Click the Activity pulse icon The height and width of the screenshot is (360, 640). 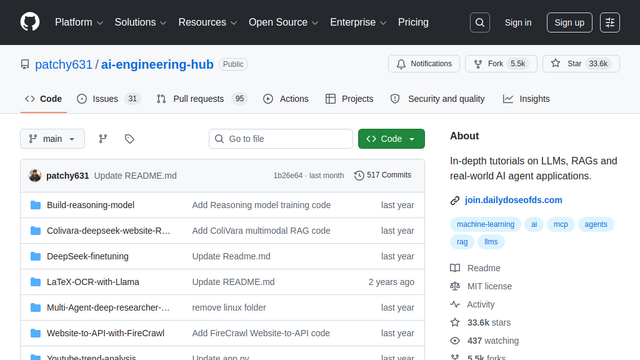(455, 304)
